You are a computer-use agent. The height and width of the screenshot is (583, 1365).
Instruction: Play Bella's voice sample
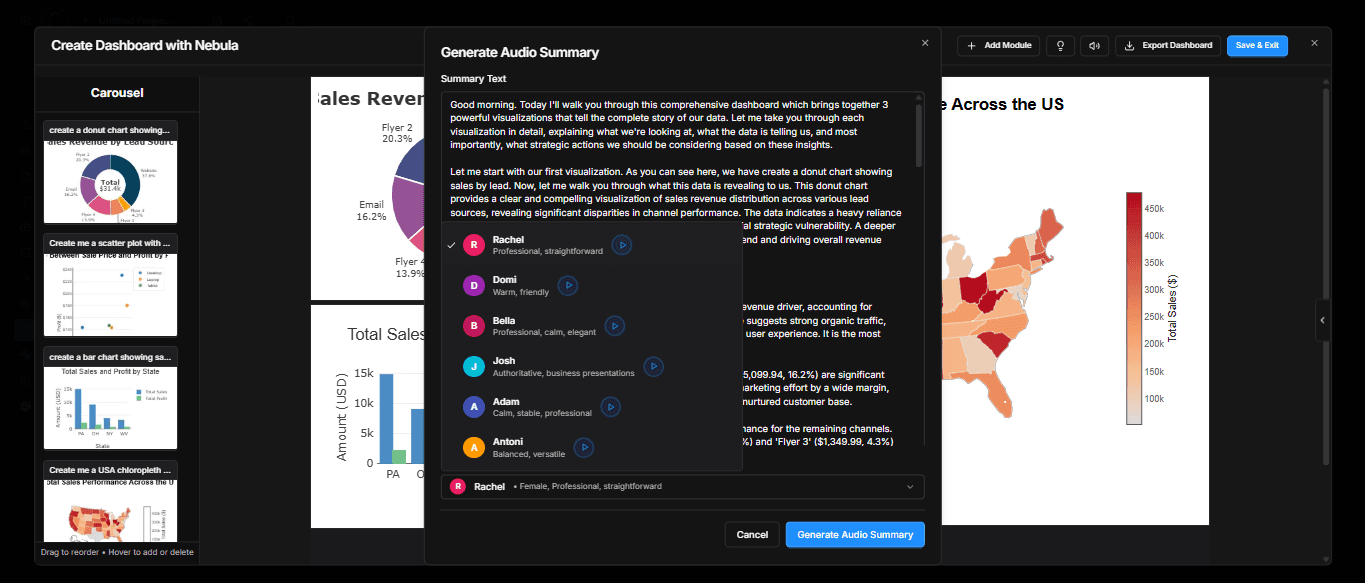coord(614,325)
